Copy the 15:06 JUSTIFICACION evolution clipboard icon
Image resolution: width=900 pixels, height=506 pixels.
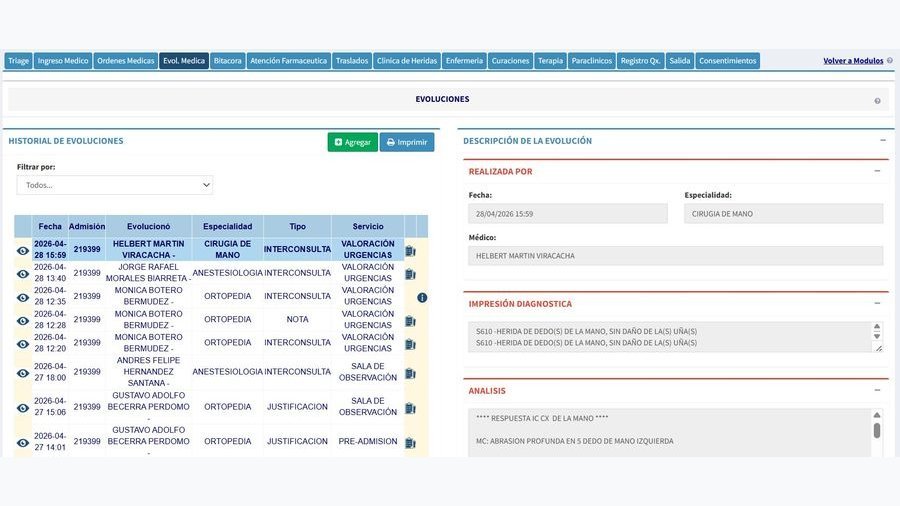[x=410, y=408]
